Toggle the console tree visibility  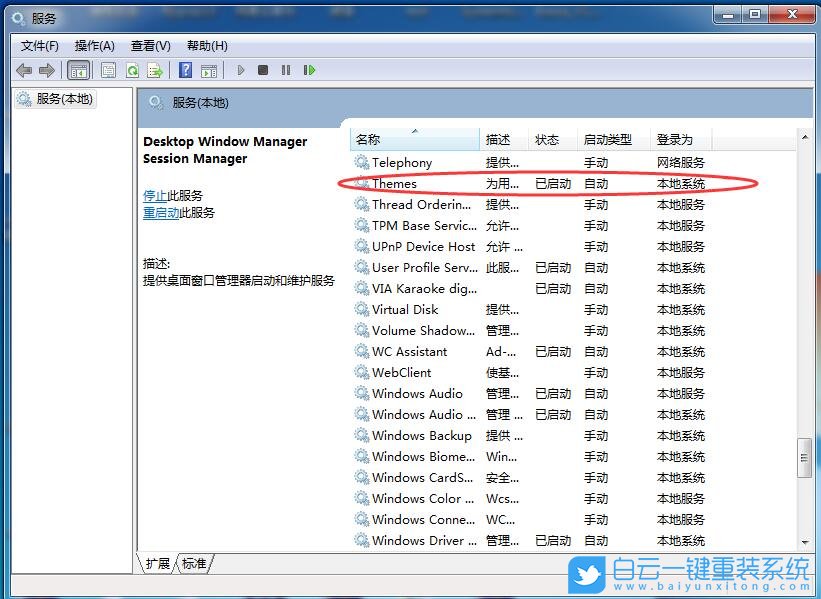pos(77,70)
